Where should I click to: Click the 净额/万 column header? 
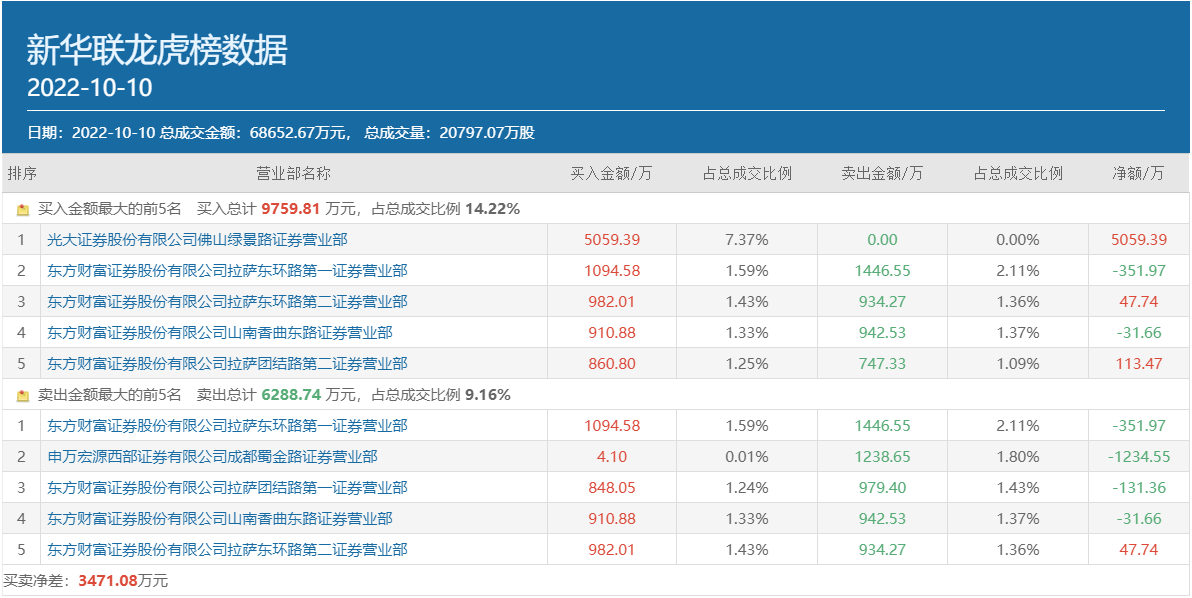1138,174
